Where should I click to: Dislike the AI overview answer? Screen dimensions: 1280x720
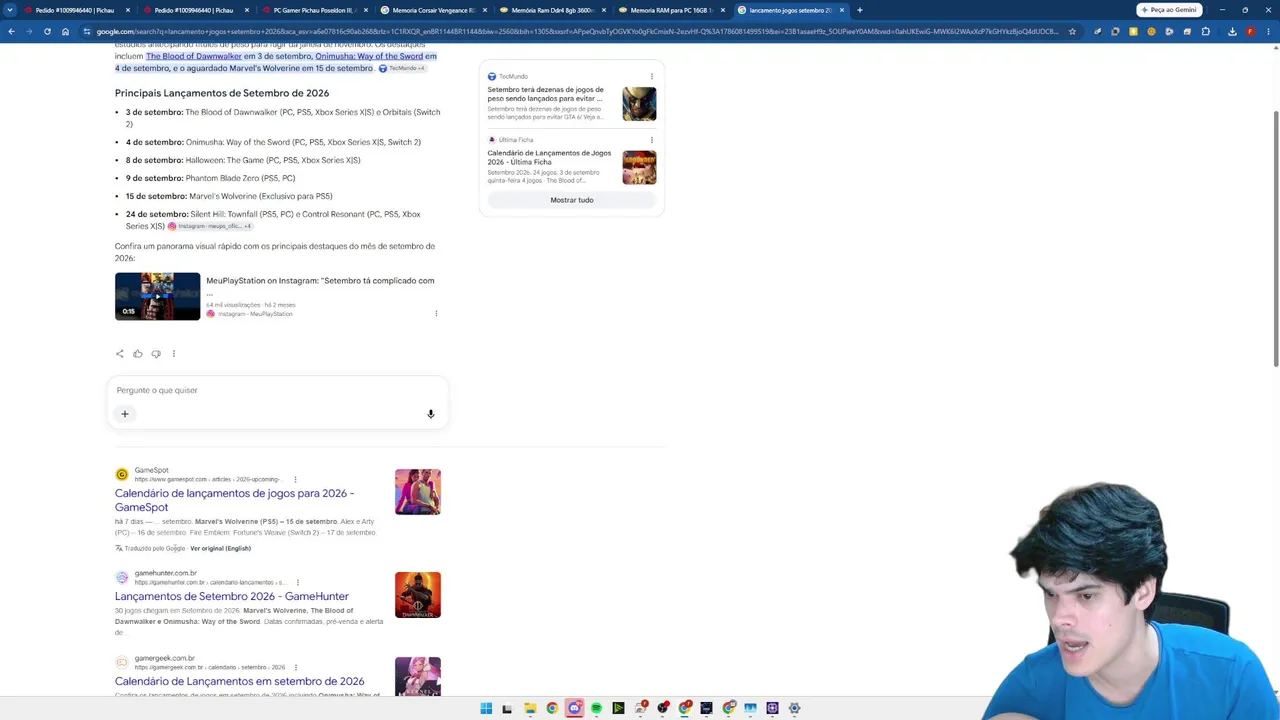point(156,353)
